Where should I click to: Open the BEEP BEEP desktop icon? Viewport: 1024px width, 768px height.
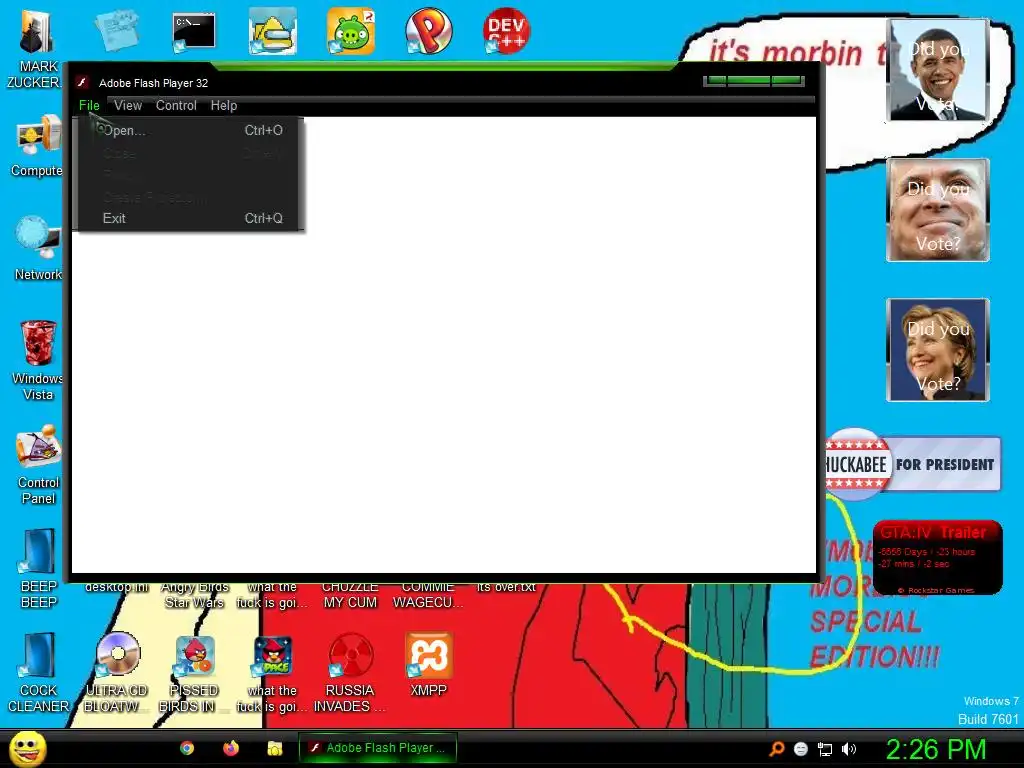[x=38, y=568]
